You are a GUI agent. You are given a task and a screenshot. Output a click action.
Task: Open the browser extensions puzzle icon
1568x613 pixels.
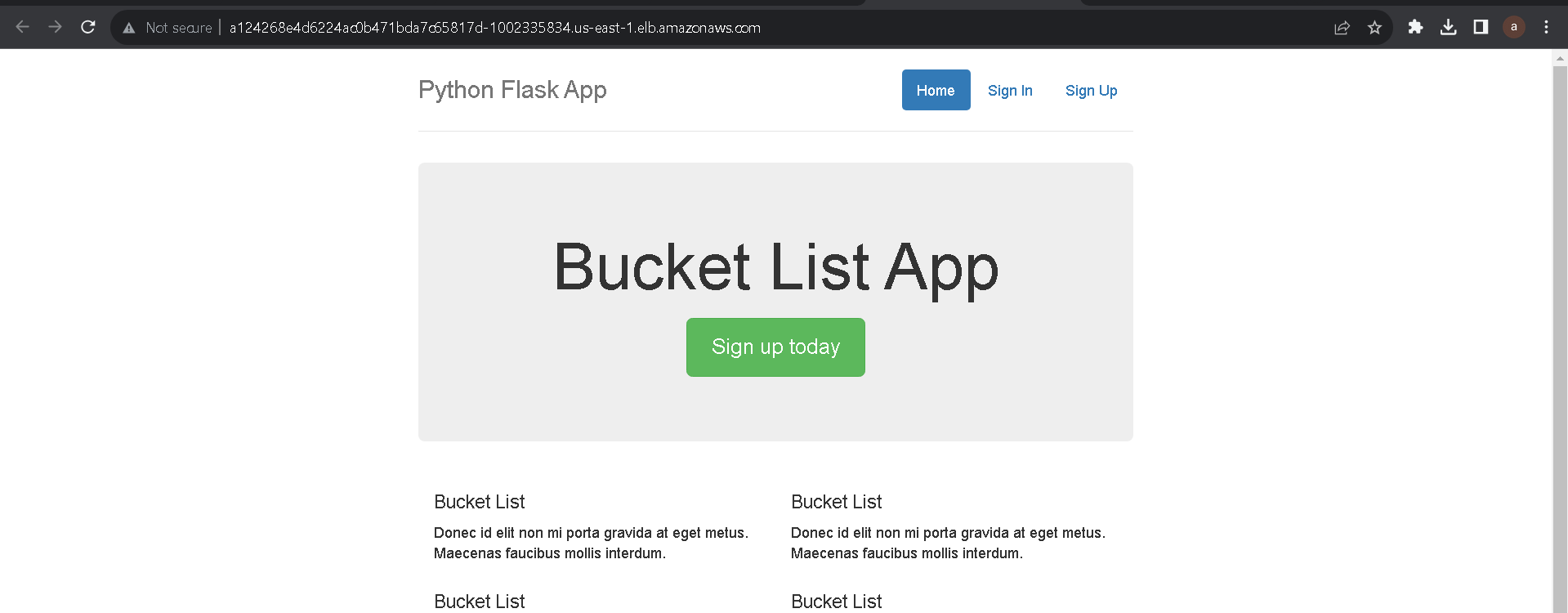click(x=1415, y=27)
